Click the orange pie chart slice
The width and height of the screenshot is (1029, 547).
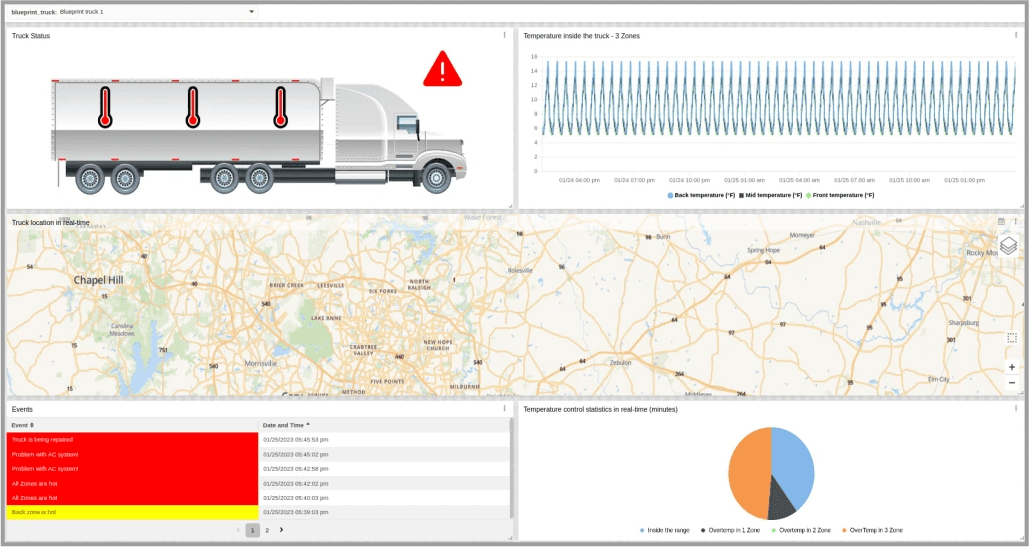coord(748,472)
